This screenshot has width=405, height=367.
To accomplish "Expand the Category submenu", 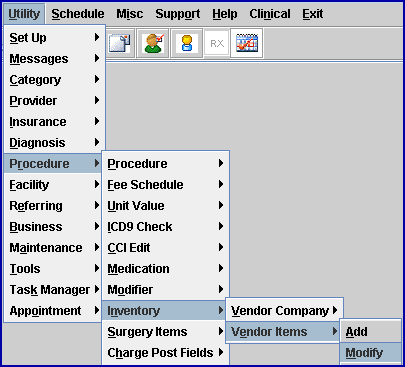I will (54, 80).
